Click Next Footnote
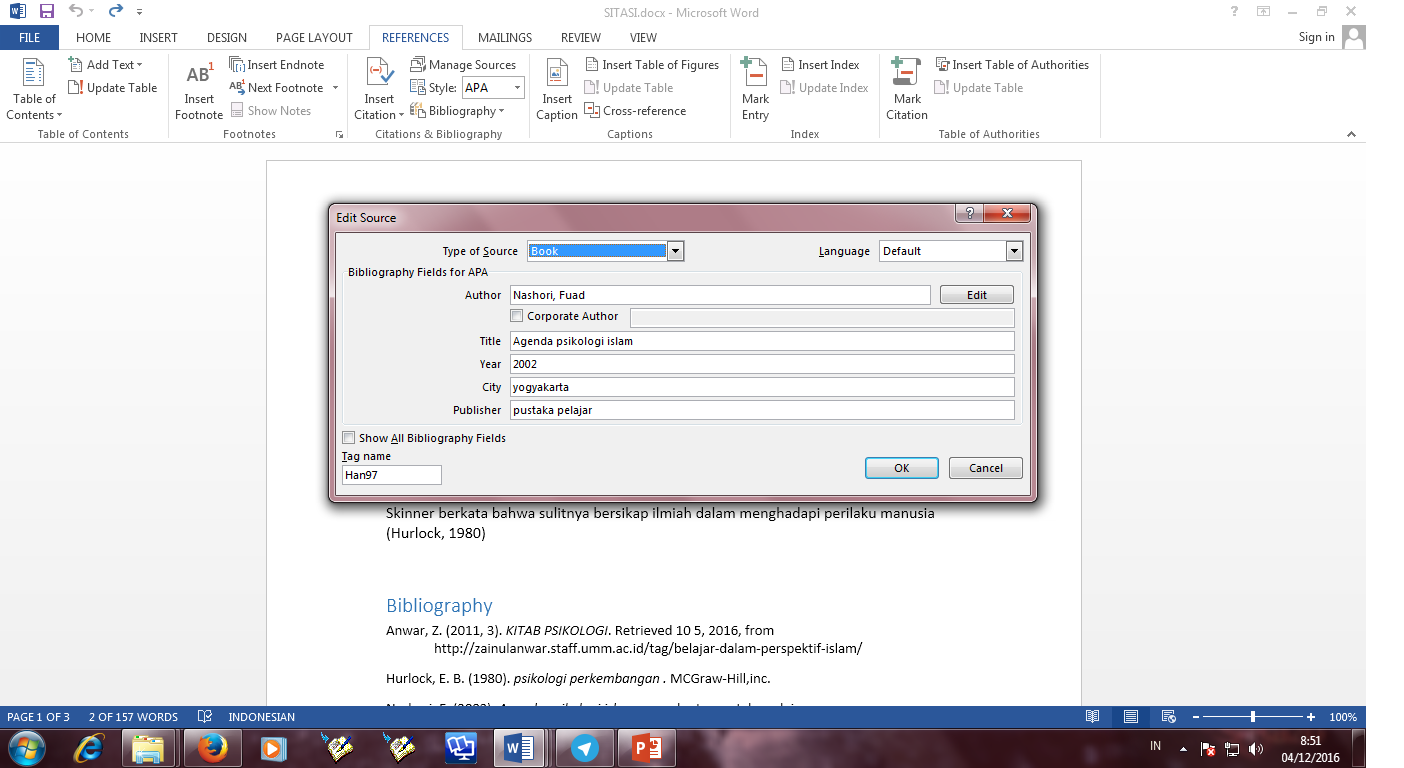The height and width of the screenshot is (768, 1404). click(277, 88)
